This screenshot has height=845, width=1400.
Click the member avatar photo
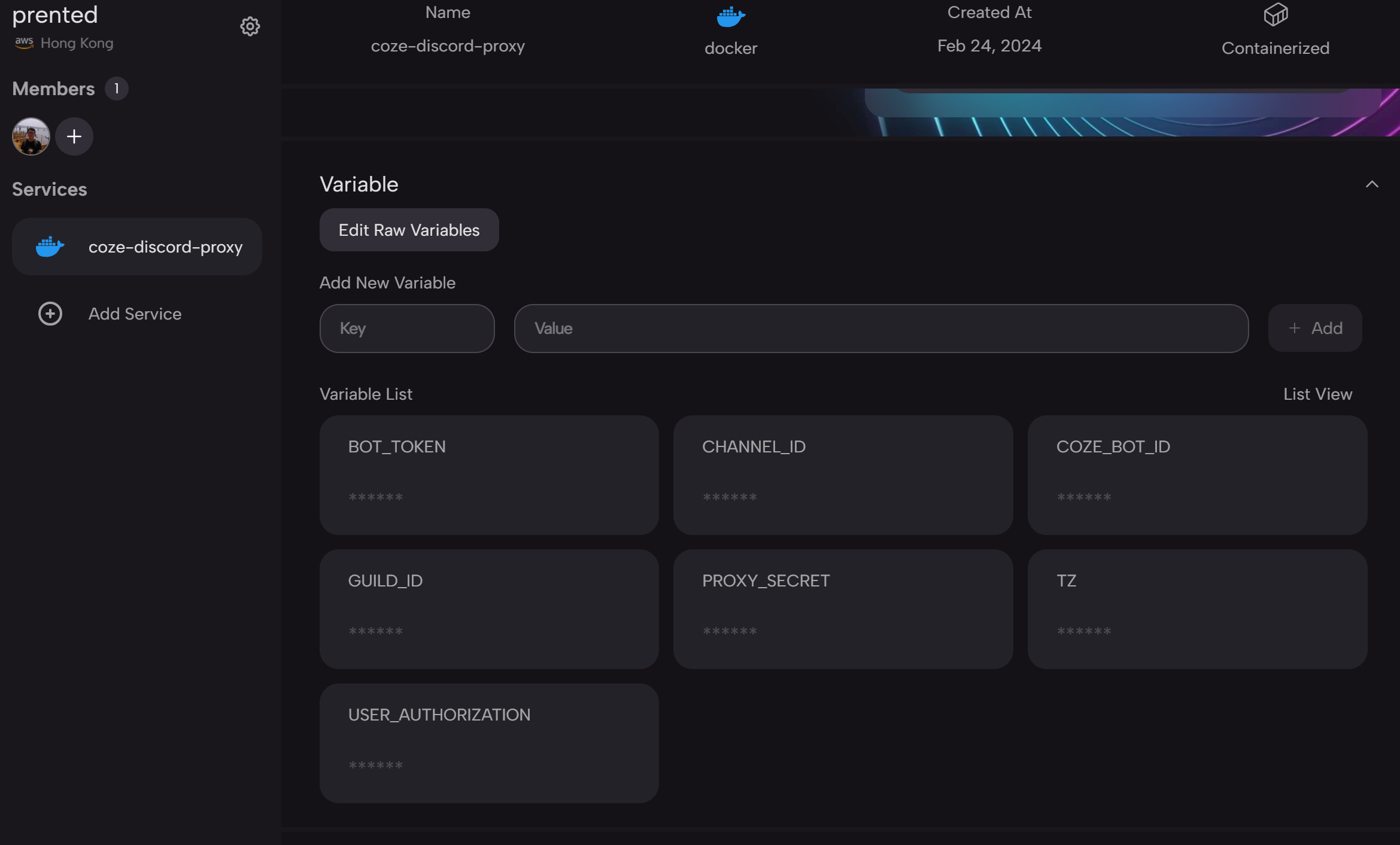(x=31, y=136)
